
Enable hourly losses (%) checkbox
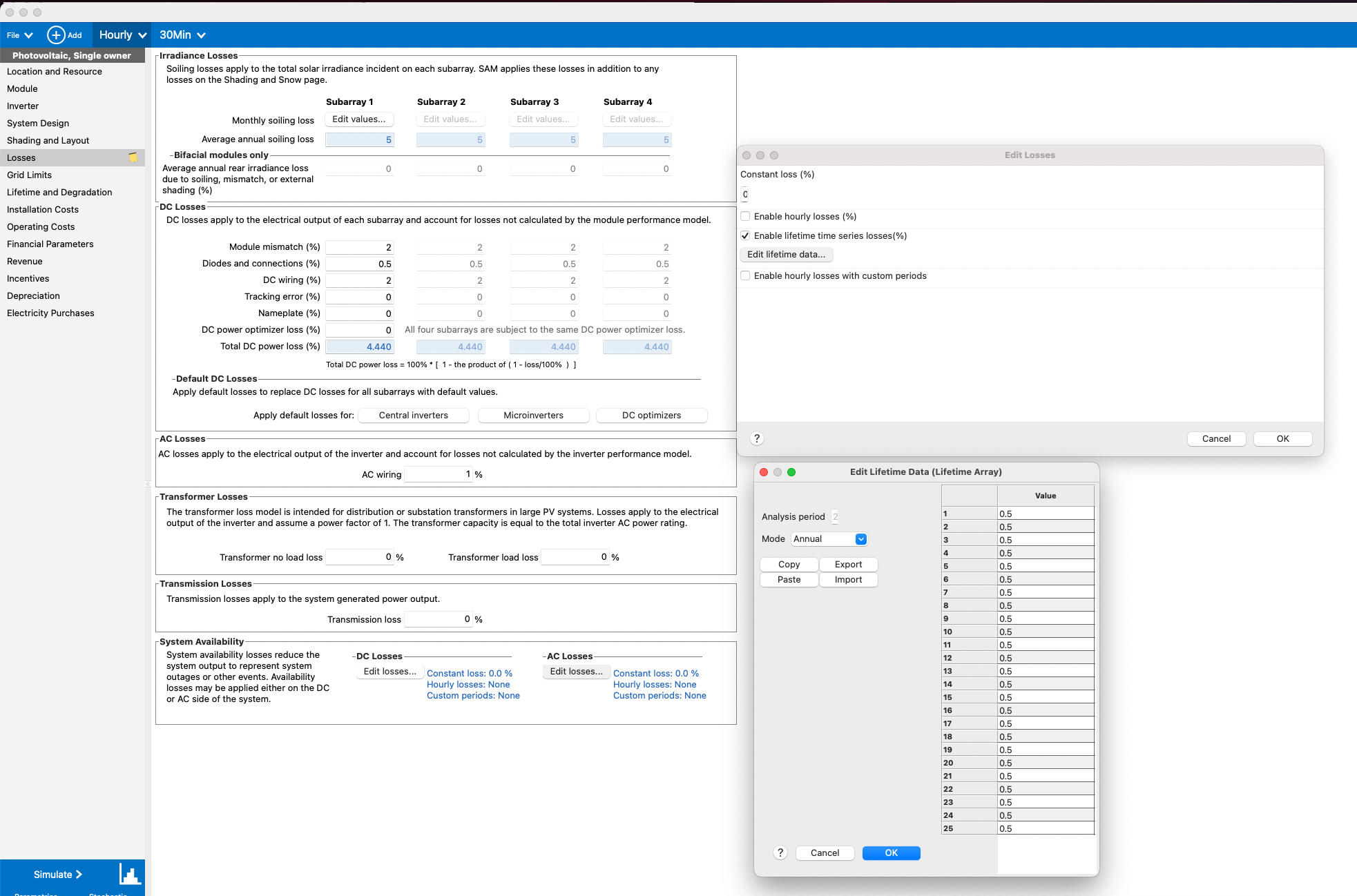(746, 217)
